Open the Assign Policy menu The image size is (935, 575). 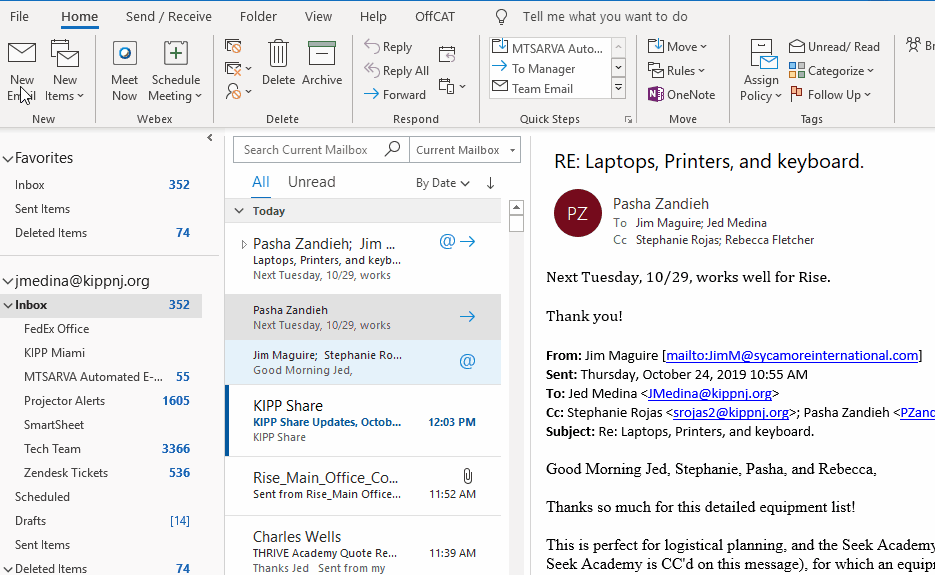pos(761,70)
